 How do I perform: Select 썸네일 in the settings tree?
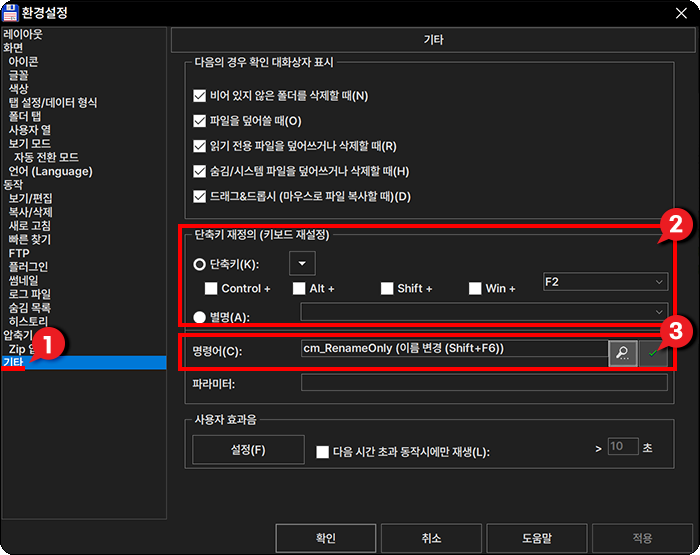pyautogui.click(x=24, y=280)
